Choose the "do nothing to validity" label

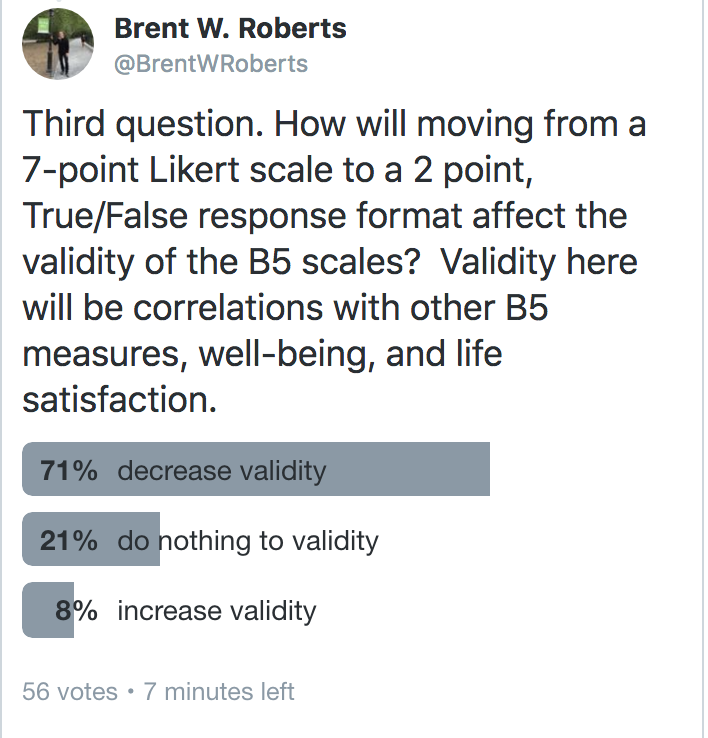point(248,541)
